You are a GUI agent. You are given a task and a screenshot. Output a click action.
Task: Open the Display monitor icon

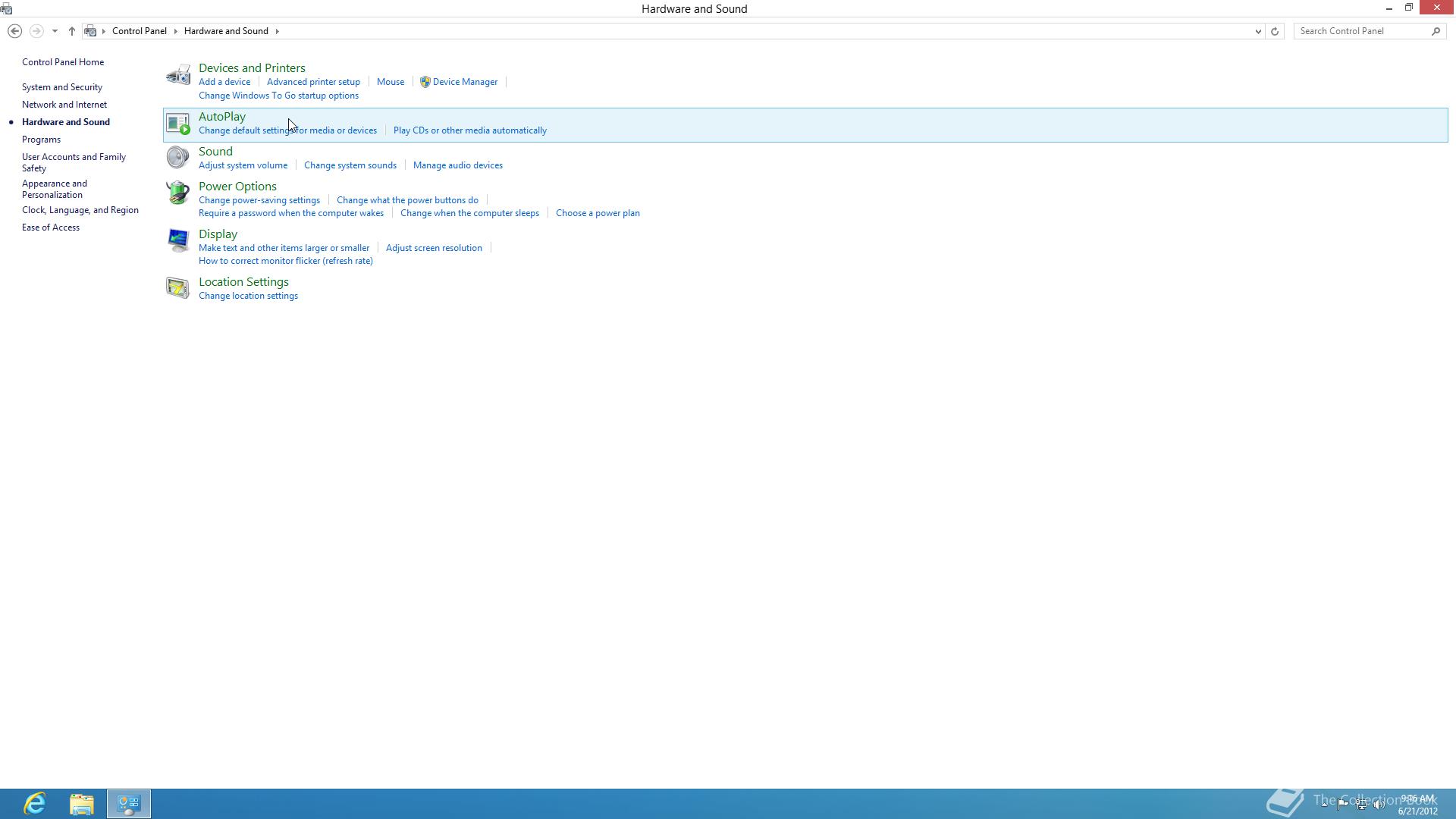point(177,240)
